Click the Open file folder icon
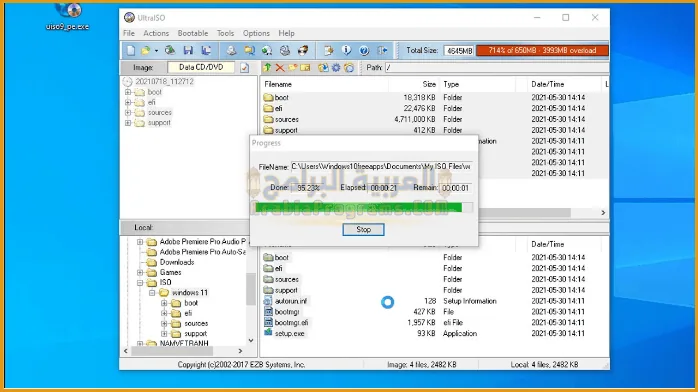The height and width of the screenshot is (392, 698). [x=146, y=51]
